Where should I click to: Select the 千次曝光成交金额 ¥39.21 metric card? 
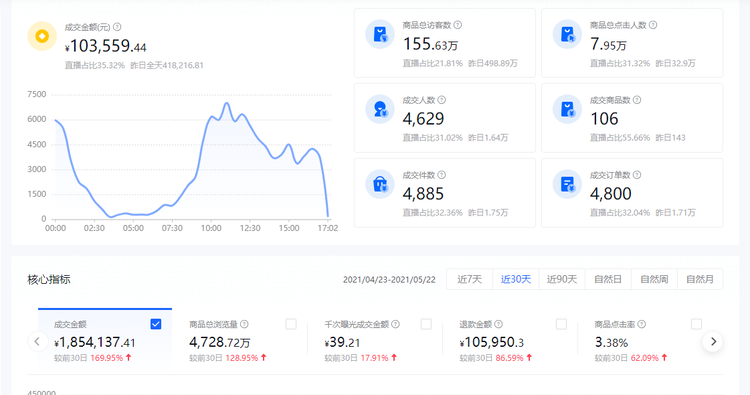[375, 339]
